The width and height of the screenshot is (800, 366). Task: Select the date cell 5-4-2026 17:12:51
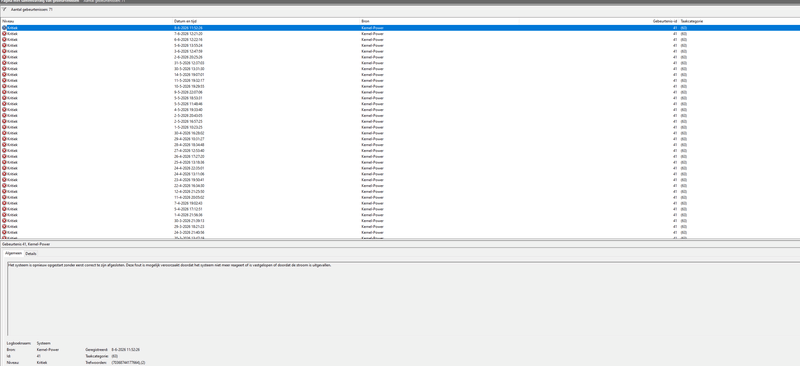(189, 209)
